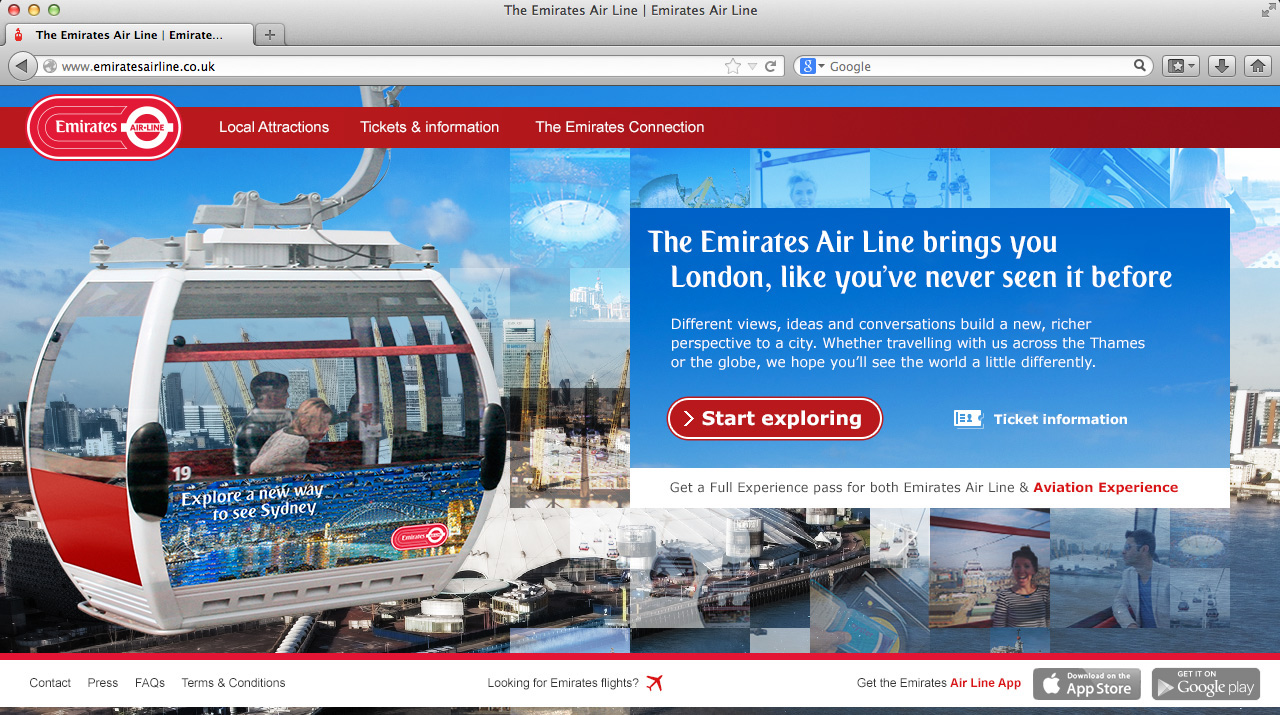Click the browser back arrow button
The image size is (1280, 715).
pyautogui.click(x=22, y=66)
